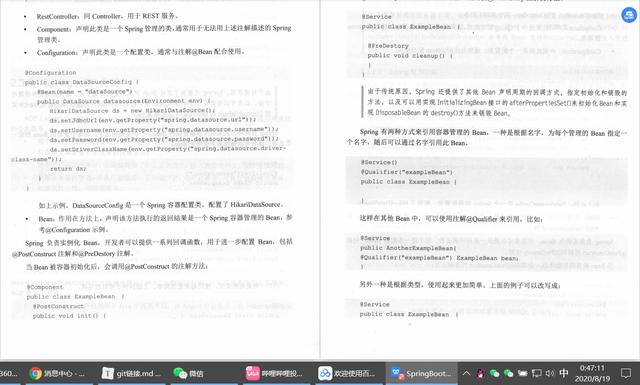Open the 微信 WeChat taskbar app
This screenshot has height=385, width=640.
(x=189, y=373)
